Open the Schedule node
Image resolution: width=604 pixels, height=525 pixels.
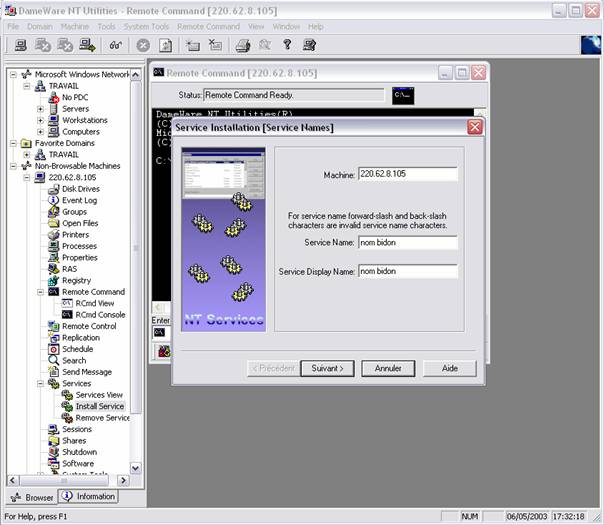(77, 349)
